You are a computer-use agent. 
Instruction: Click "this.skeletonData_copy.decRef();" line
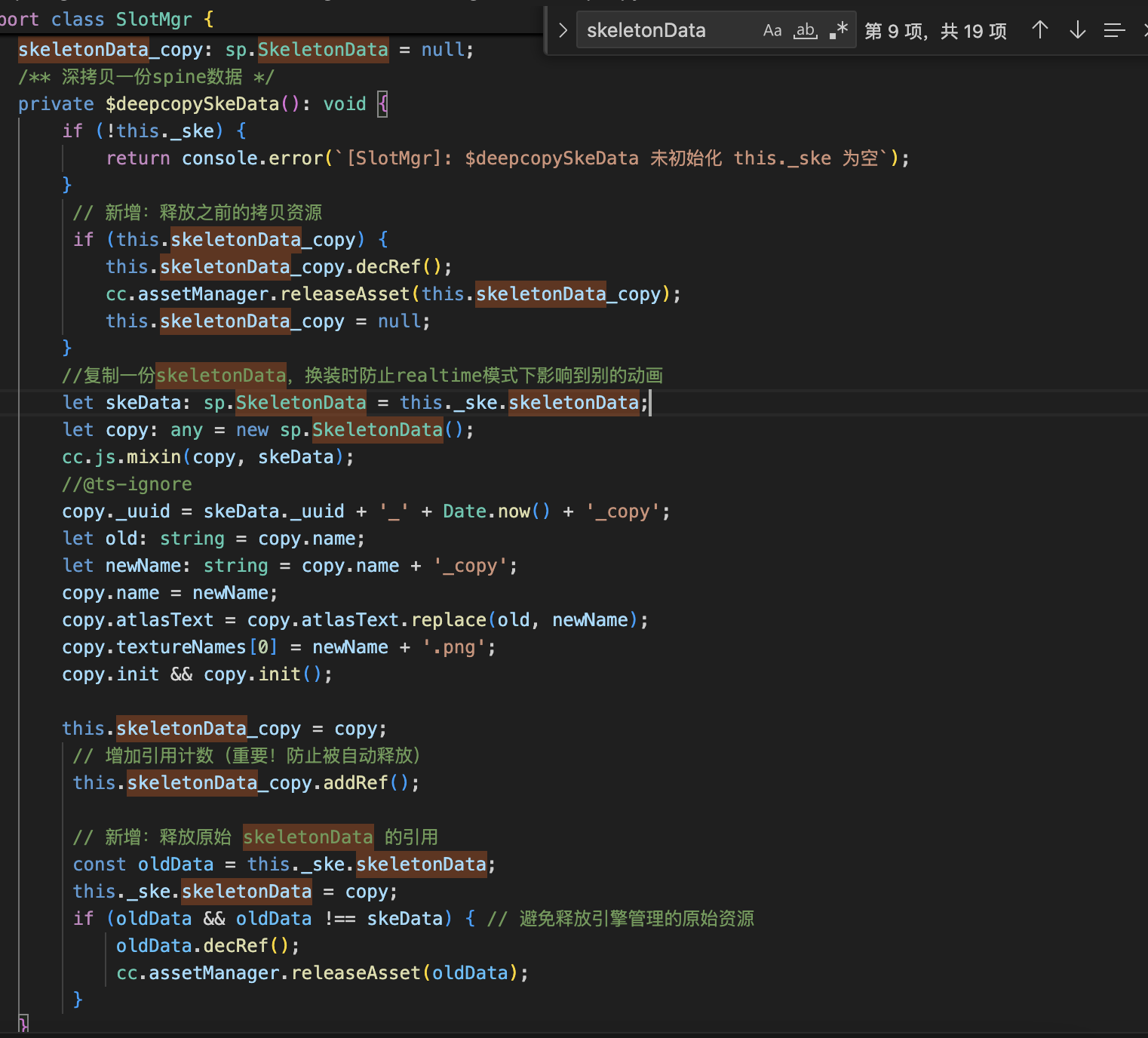[x=279, y=267]
